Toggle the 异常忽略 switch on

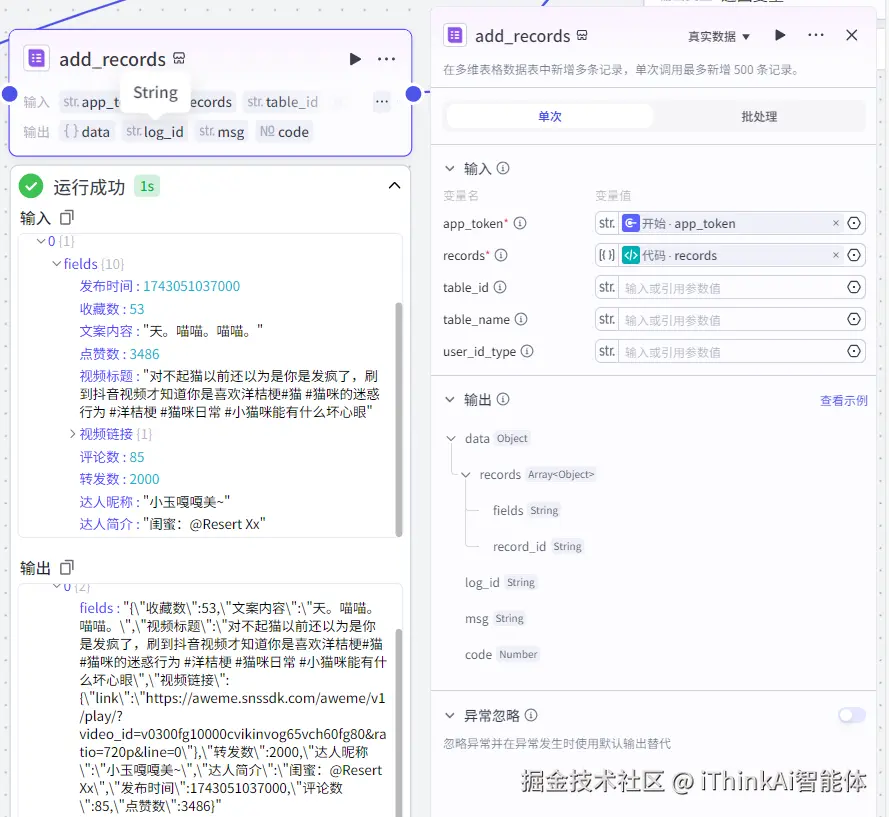pyautogui.click(x=851, y=715)
